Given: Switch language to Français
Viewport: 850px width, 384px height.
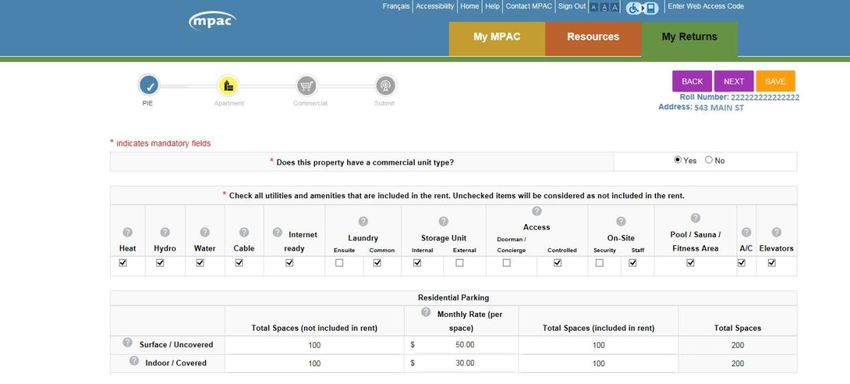Looking at the screenshot, I should 396,7.
